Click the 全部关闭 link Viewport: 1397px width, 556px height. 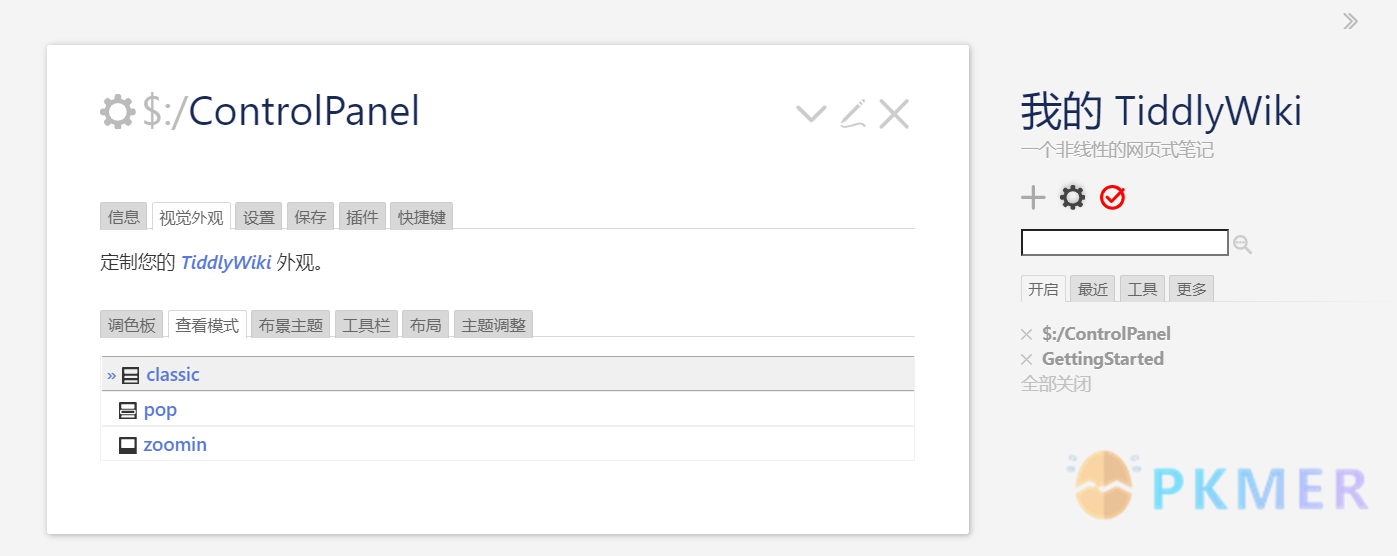click(x=1056, y=383)
